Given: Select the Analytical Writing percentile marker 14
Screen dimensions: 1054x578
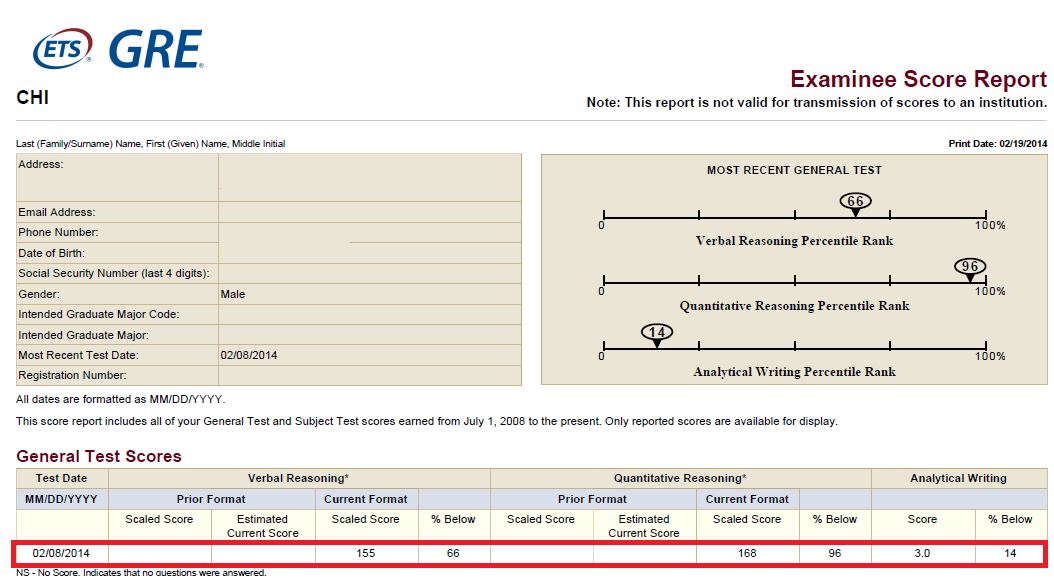Looking at the screenshot, I should [657, 335].
